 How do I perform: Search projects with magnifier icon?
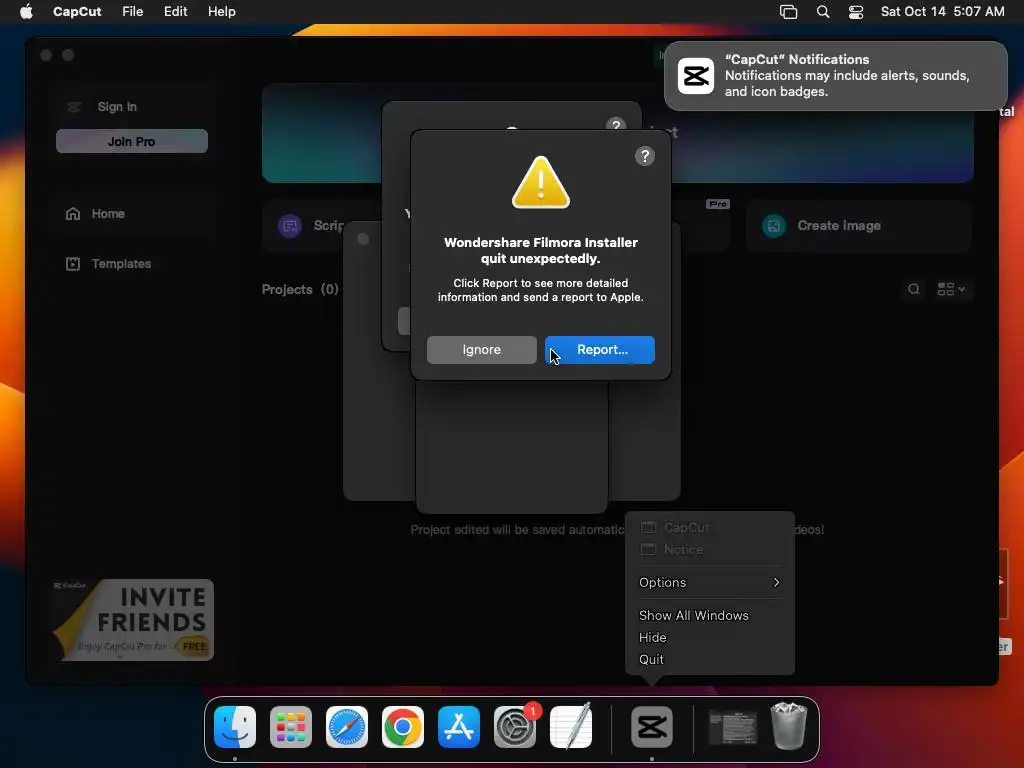(914, 289)
